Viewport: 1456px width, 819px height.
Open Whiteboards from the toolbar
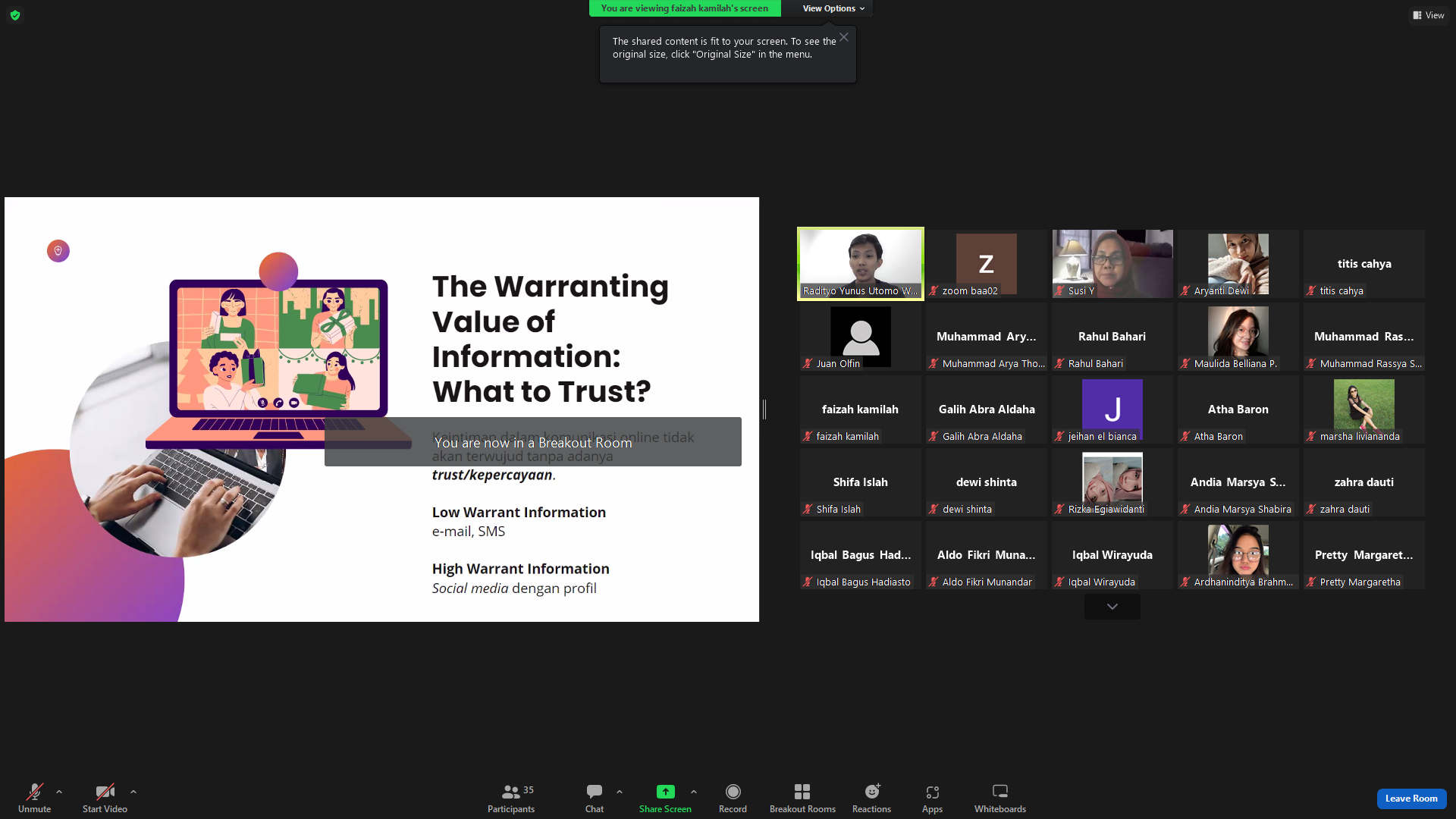(1000, 798)
